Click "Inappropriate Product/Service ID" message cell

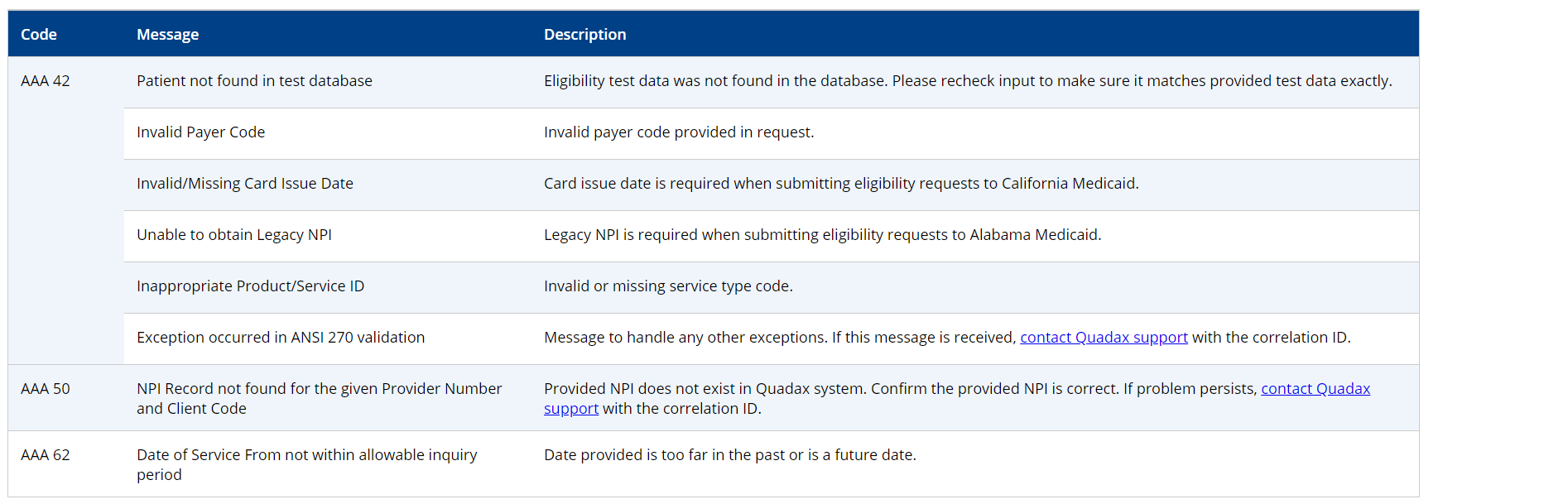point(250,286)
